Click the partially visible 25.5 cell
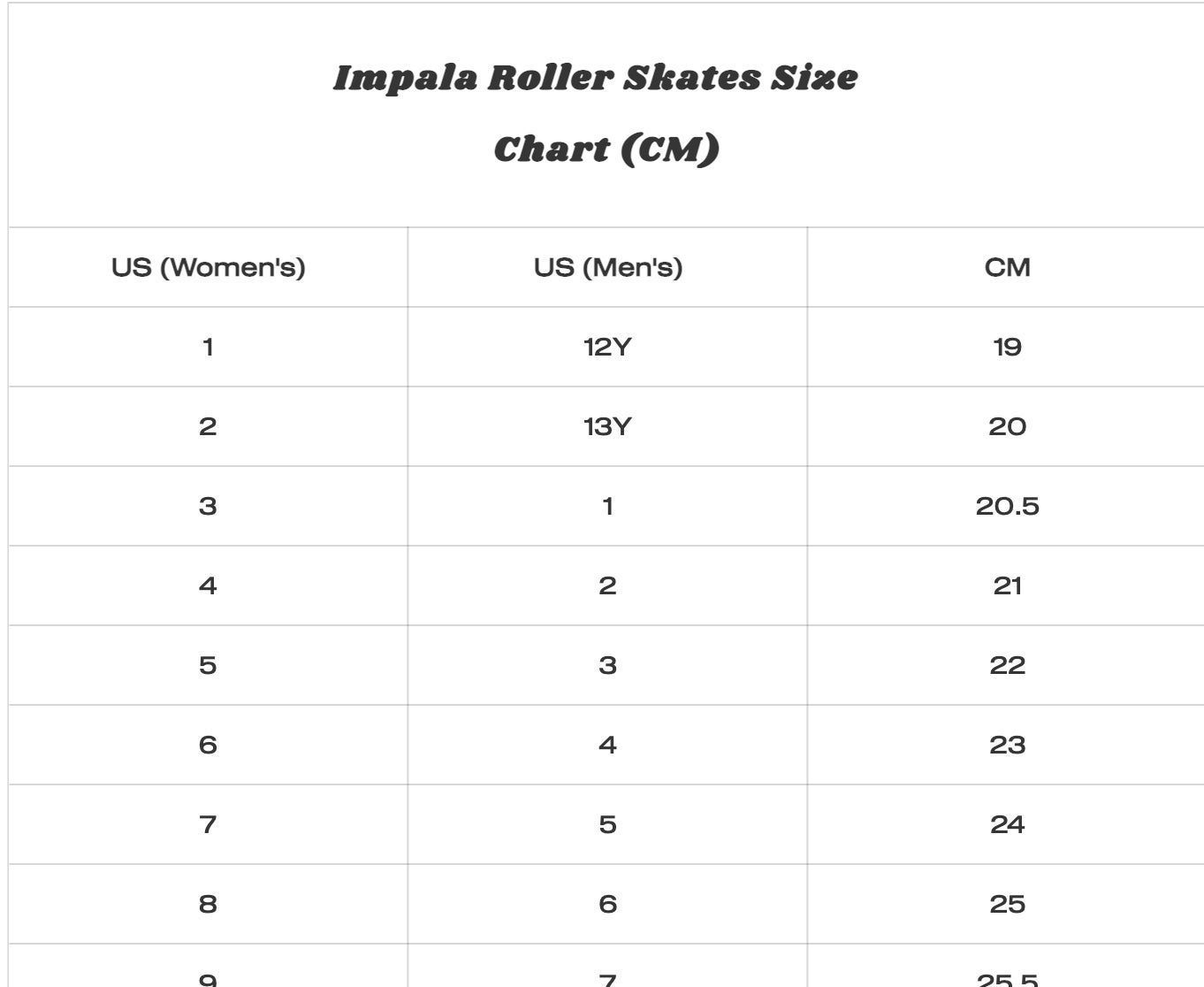This screenshot has width=1204, height=987. [1007, 967]
